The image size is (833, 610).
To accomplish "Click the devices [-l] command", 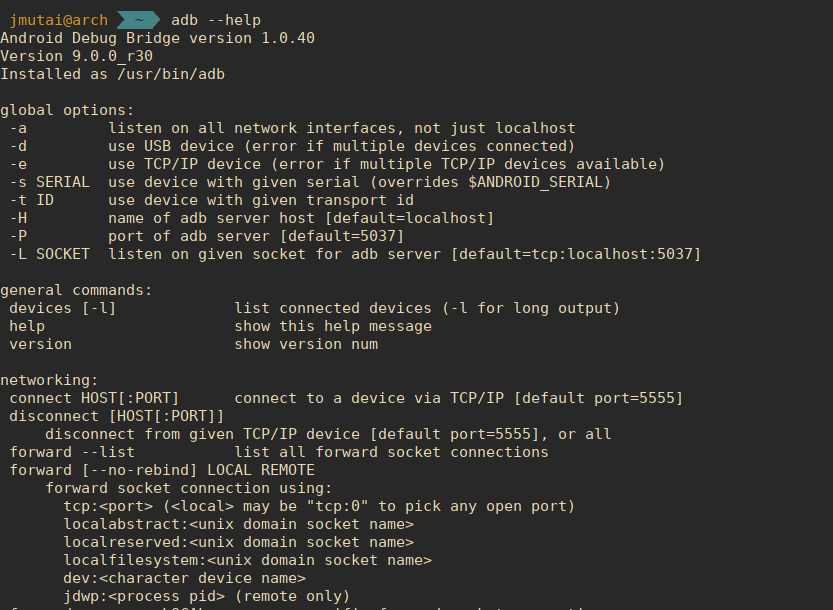I will 63,308.
